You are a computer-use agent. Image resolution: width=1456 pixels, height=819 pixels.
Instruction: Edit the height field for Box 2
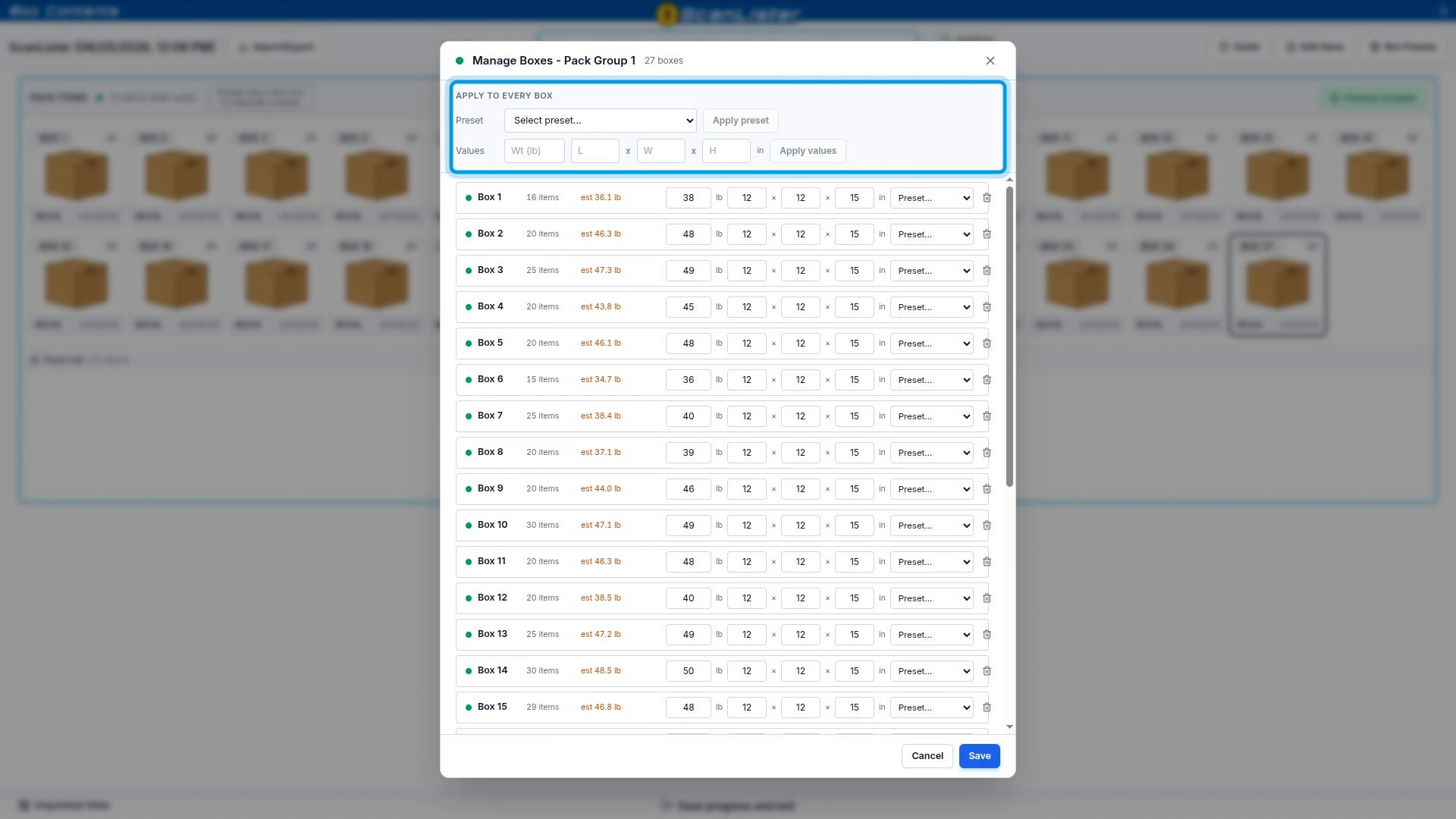pyautogui.click(x=854, y=234)
